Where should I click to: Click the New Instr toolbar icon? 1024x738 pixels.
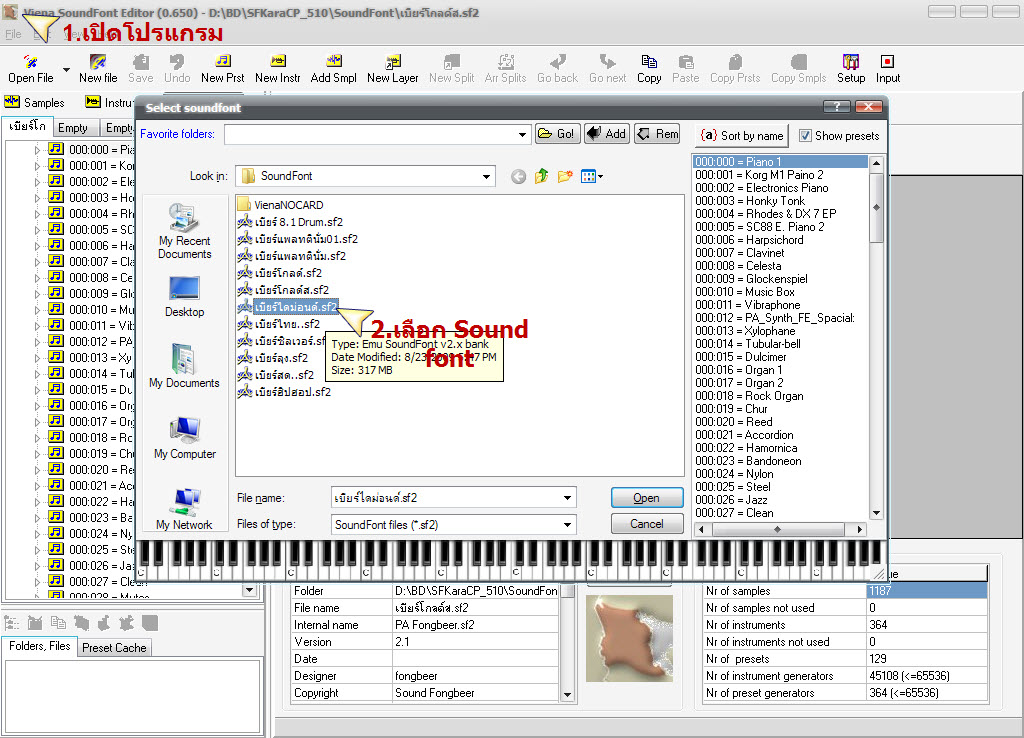point(278,69)
